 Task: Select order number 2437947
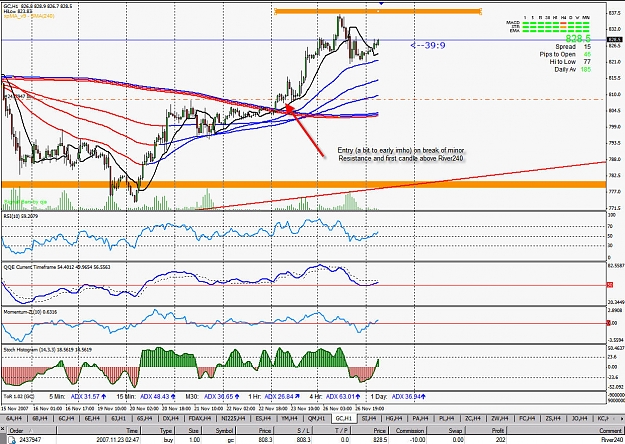pyautogui.click(x=32, y=440)
